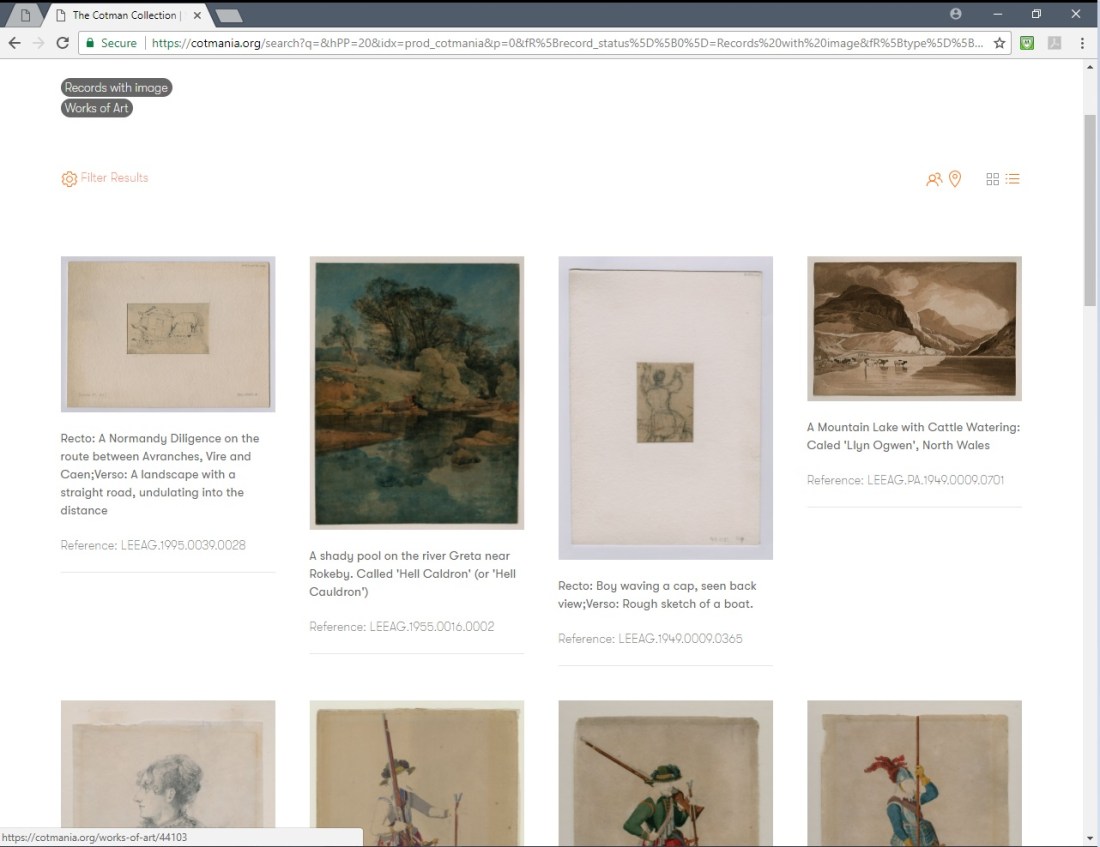Open 'A Mountain Lake with Cattle Watering' title link
The height and width of the screenshot is (847, 1100).
tap(913, 436)
